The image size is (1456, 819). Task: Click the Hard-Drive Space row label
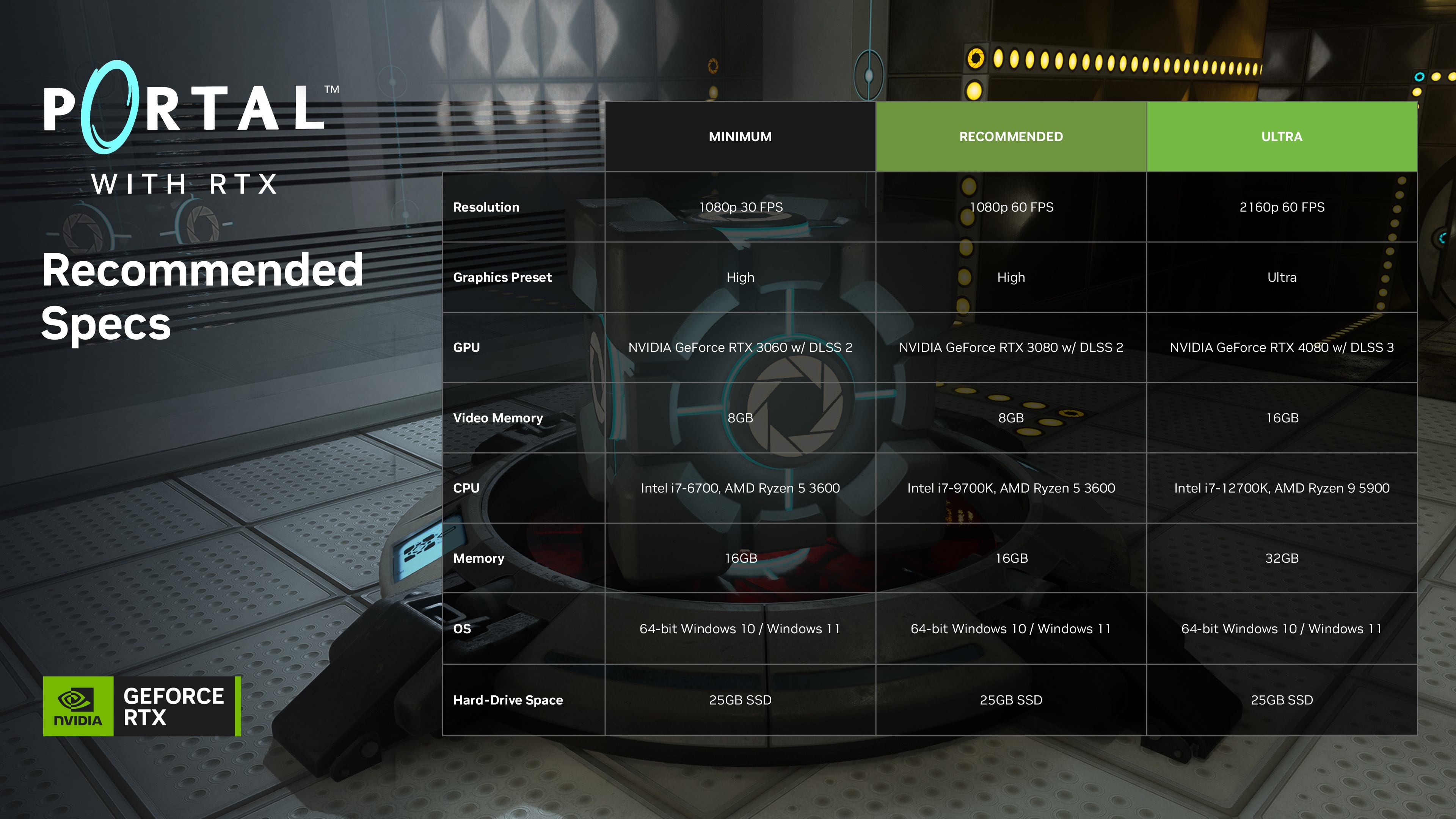click(503, 699)
